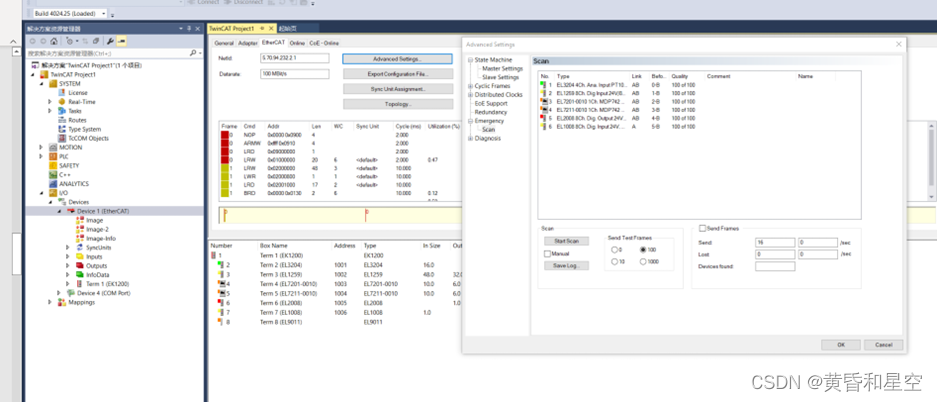937x402 pixels.
Task: Select the 100 test frames radio button
Action: pos(643,250)
